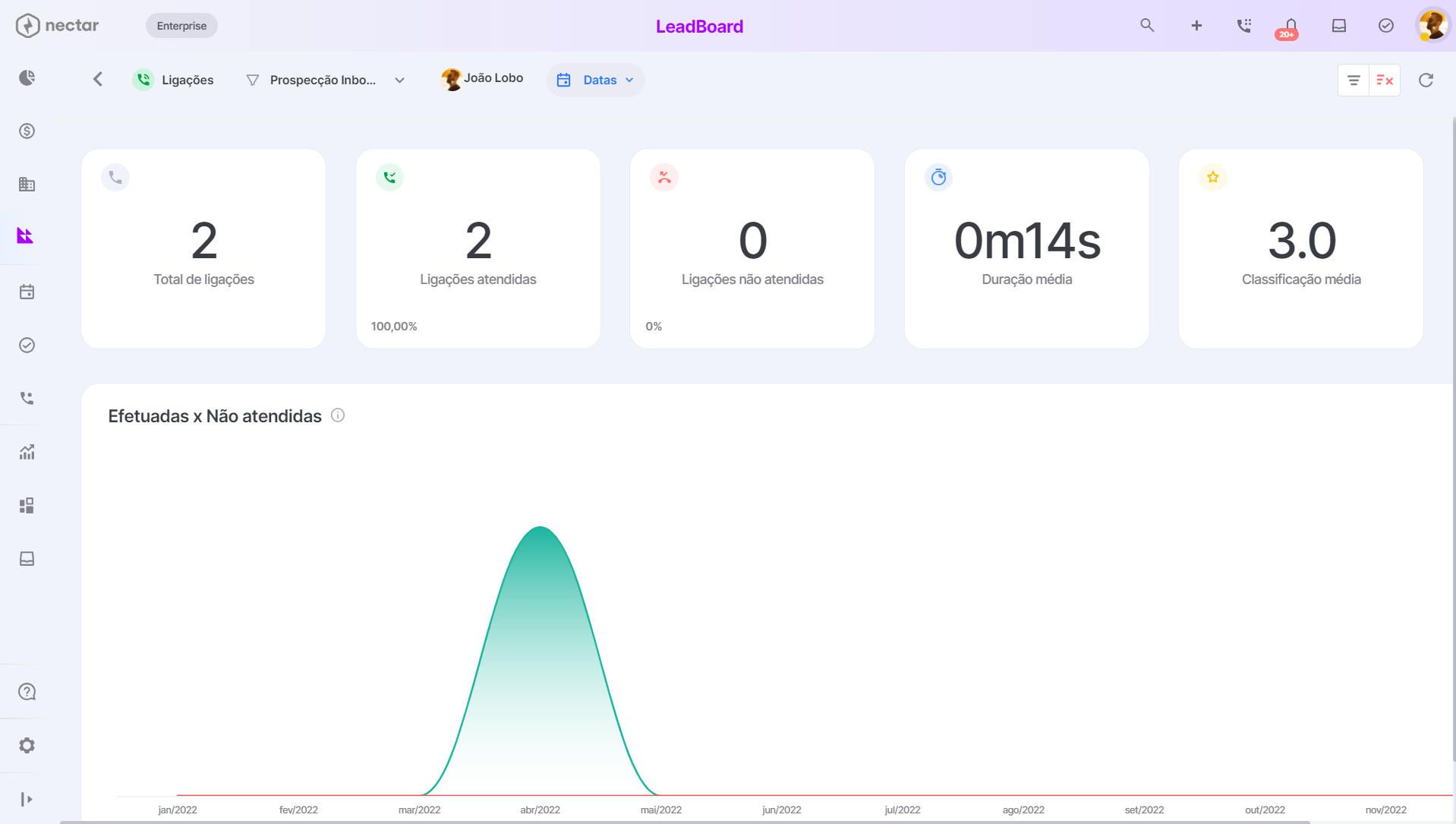Open the calendar icon in sidebar
The width and height of the screenshot is (1456, 824).
(x=27, y=292)
